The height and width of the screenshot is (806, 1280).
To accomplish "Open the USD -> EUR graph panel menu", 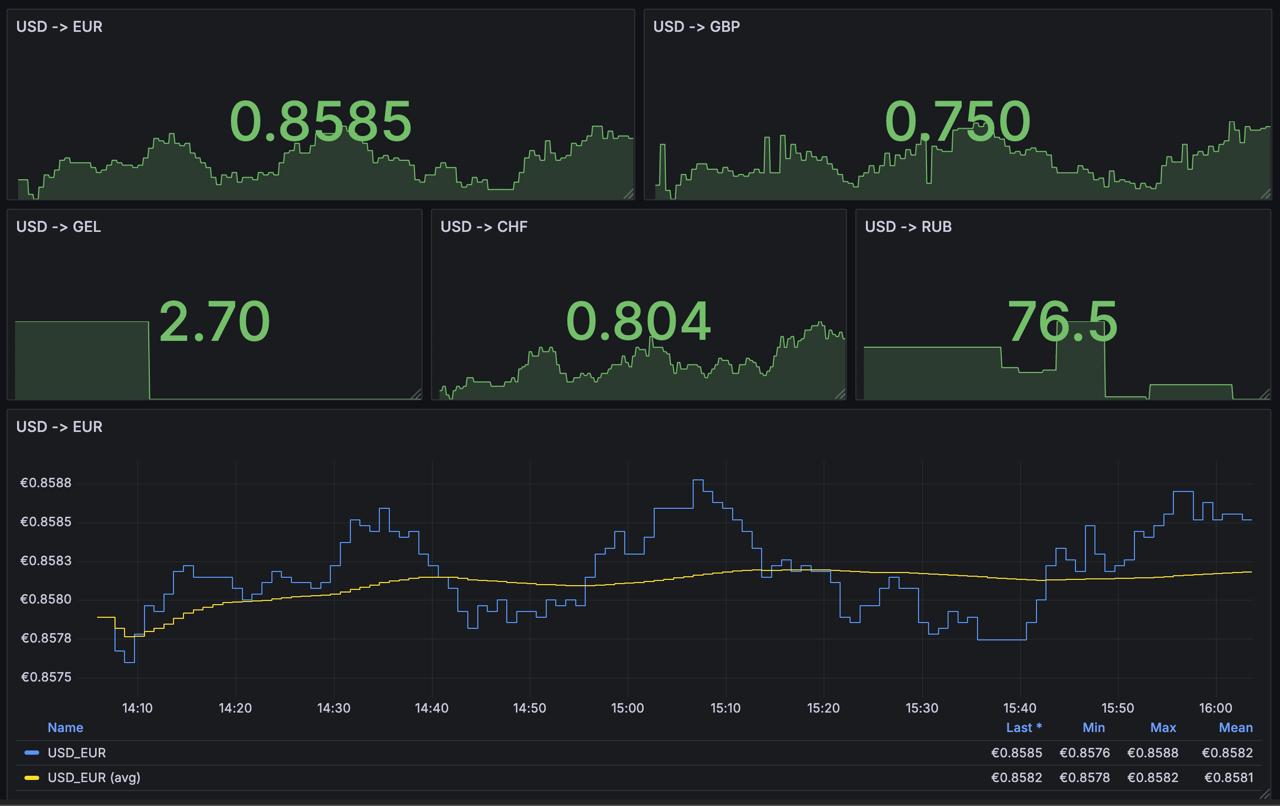I will (x=62, y=427).
